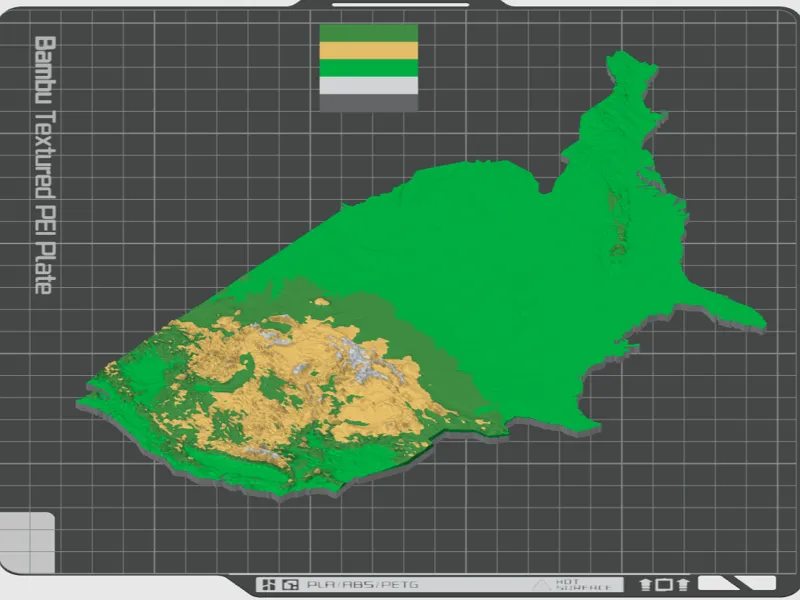Image resolution: width=800 pixels, height=600 pixels.
Task: Click the white handle bar at plate top
Action: [401, 5]
